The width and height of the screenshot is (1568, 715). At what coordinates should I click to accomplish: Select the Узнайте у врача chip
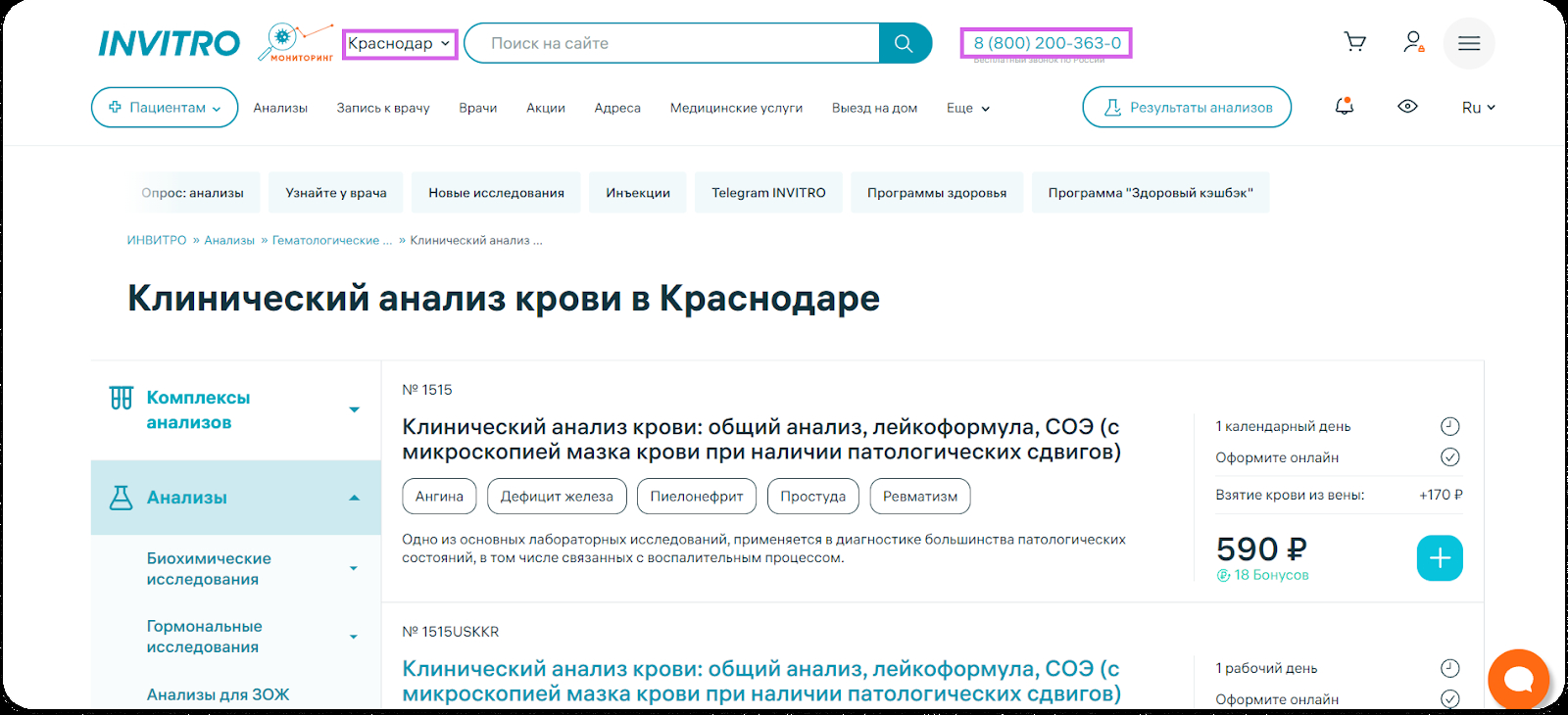(336, 193)
